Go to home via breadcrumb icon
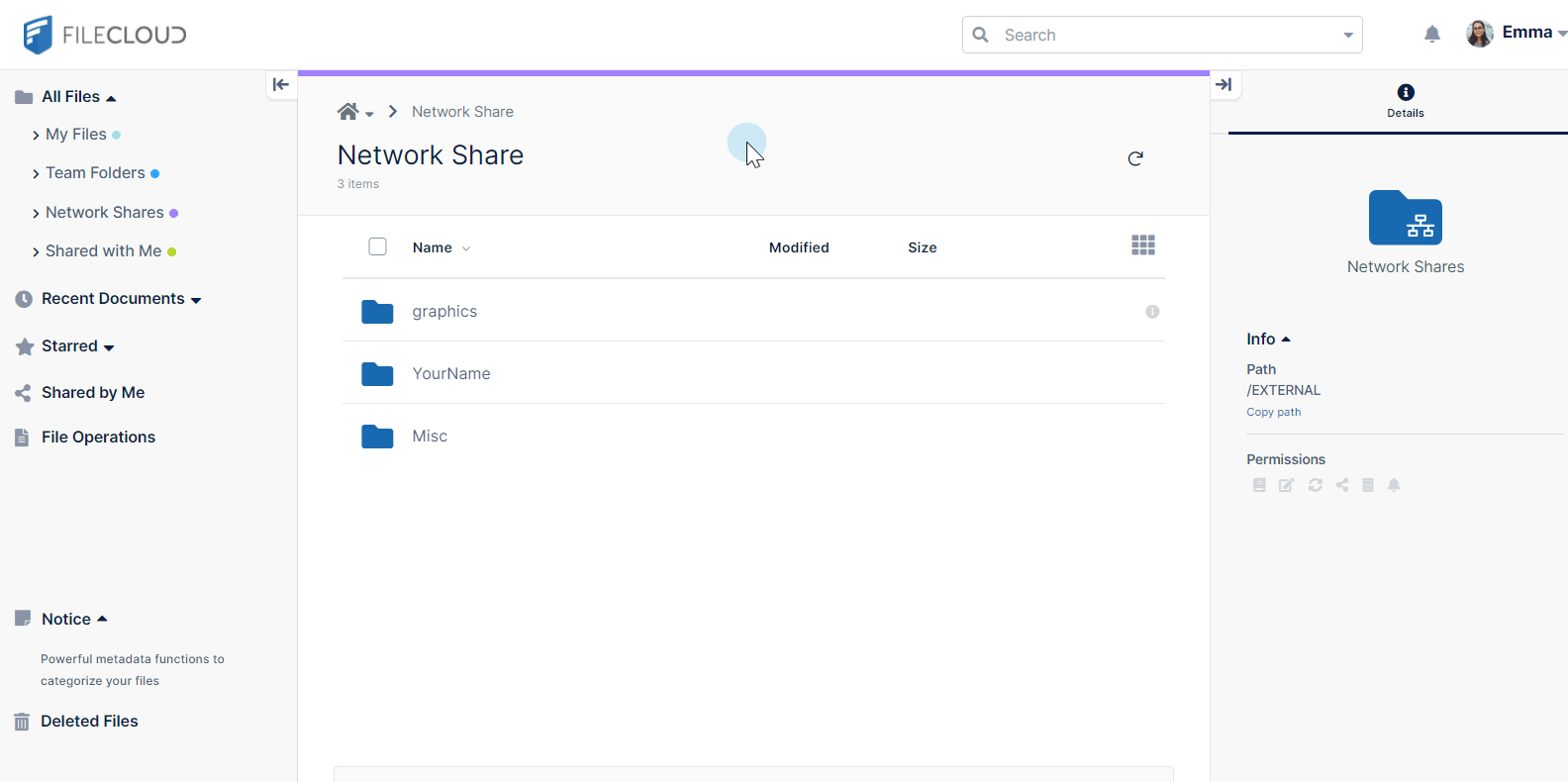1568x782 pixels. (x=347, y=112)
